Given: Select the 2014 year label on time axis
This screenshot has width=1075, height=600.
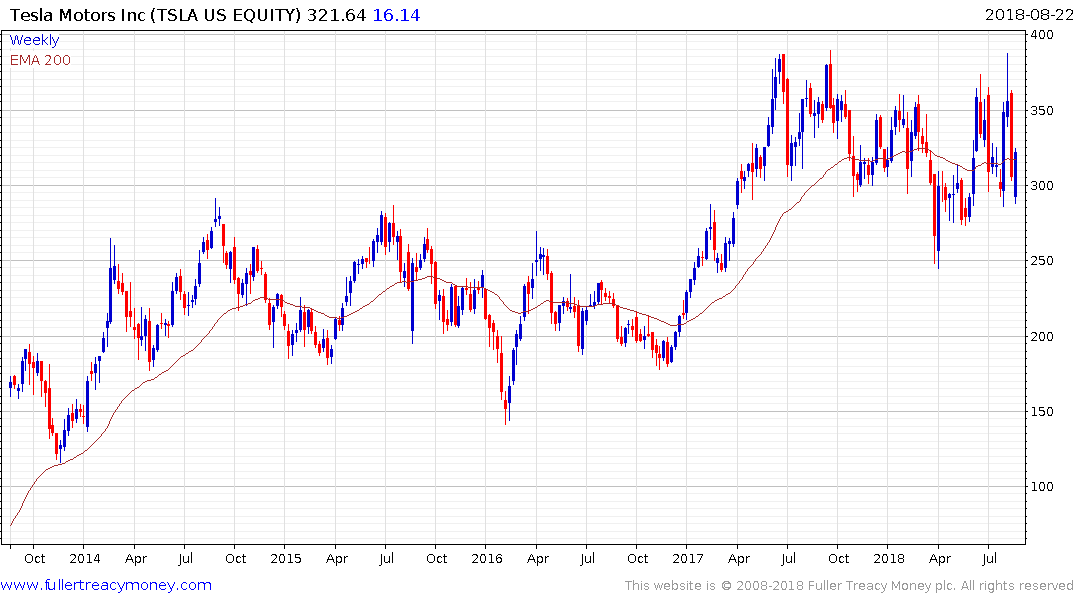Looking at the screenshot, I should pos(84,559).
